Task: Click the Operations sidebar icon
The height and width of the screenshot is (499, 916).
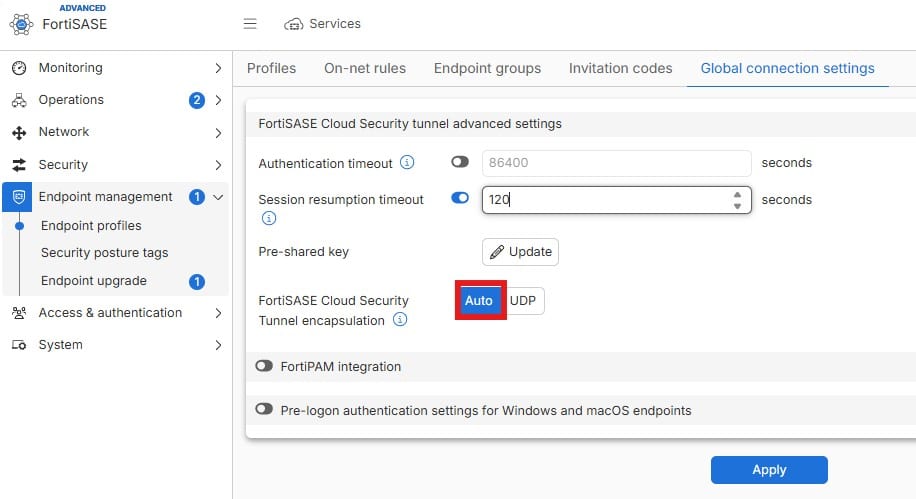Action: pyautogui.click(x=19, y=100)
